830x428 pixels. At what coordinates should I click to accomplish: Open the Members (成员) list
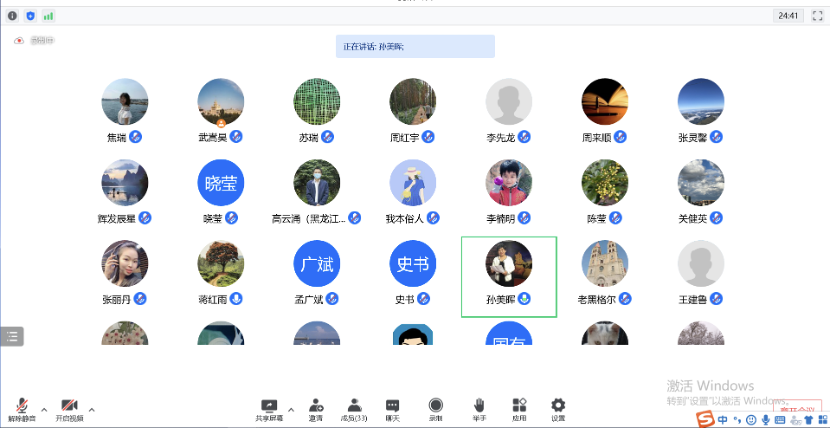click(x=354, y=405)
